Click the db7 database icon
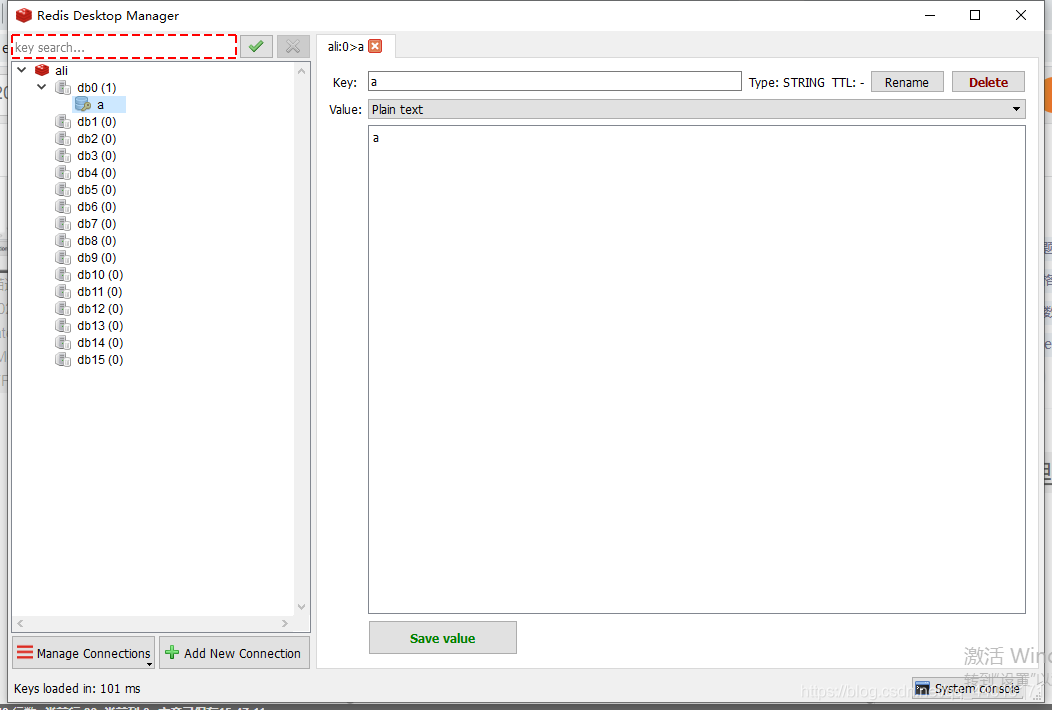This screenshot has height=710, width=1052. click(x=63, y=224)
